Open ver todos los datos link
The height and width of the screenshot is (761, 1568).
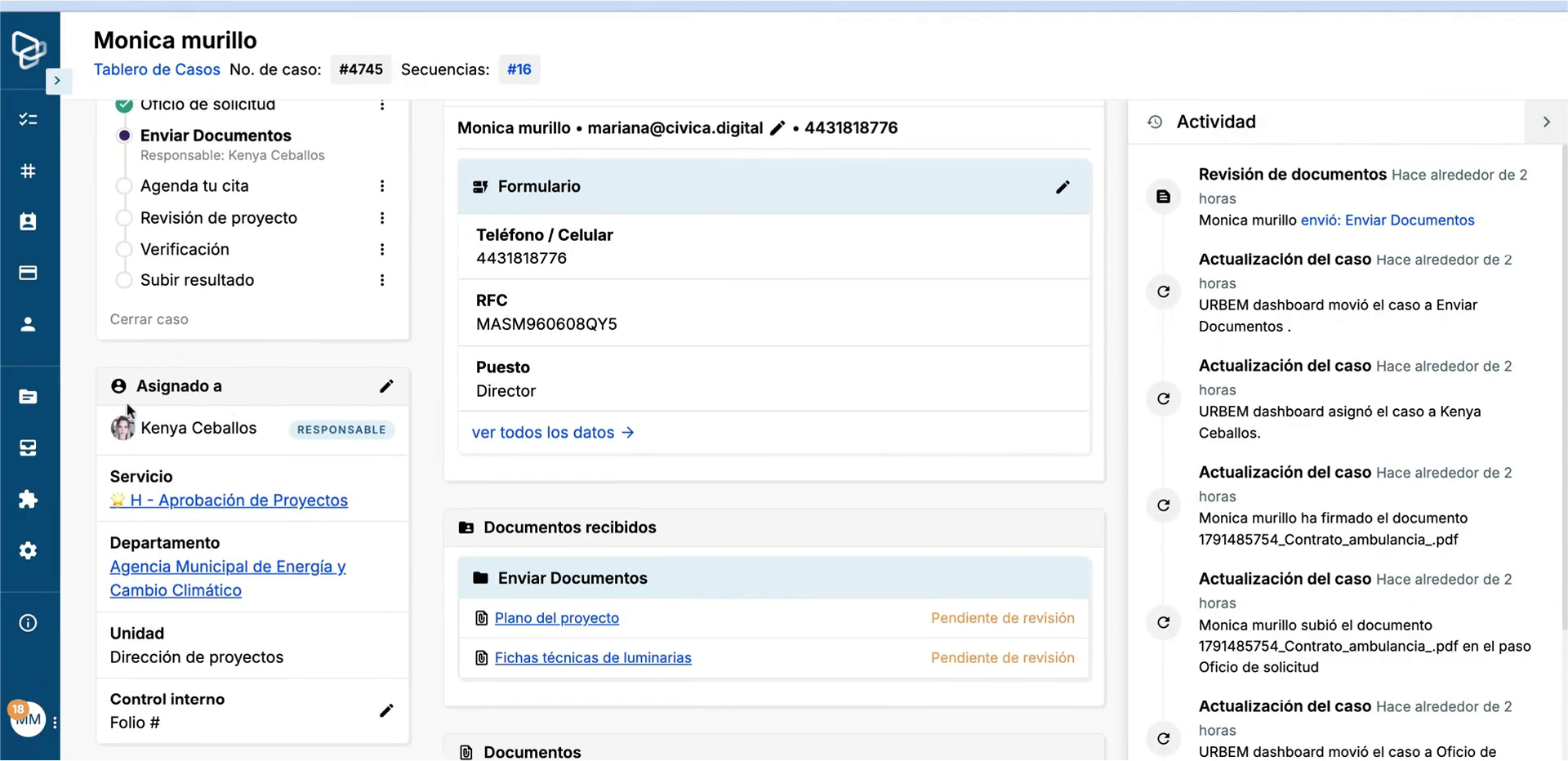(x=553, y=433)
